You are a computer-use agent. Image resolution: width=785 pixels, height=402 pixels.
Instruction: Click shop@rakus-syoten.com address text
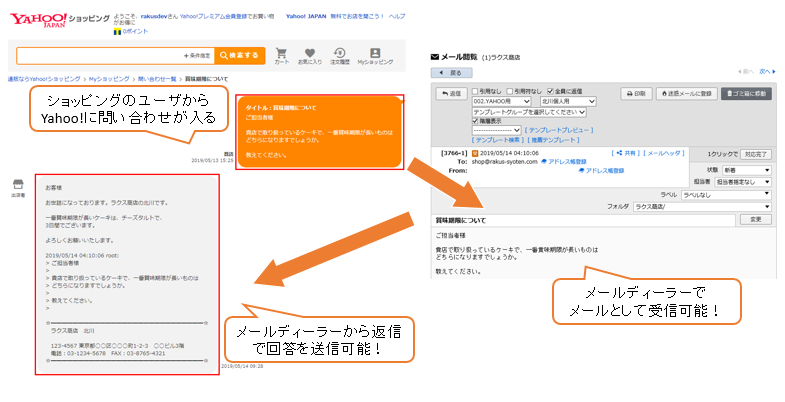(504, 162)
